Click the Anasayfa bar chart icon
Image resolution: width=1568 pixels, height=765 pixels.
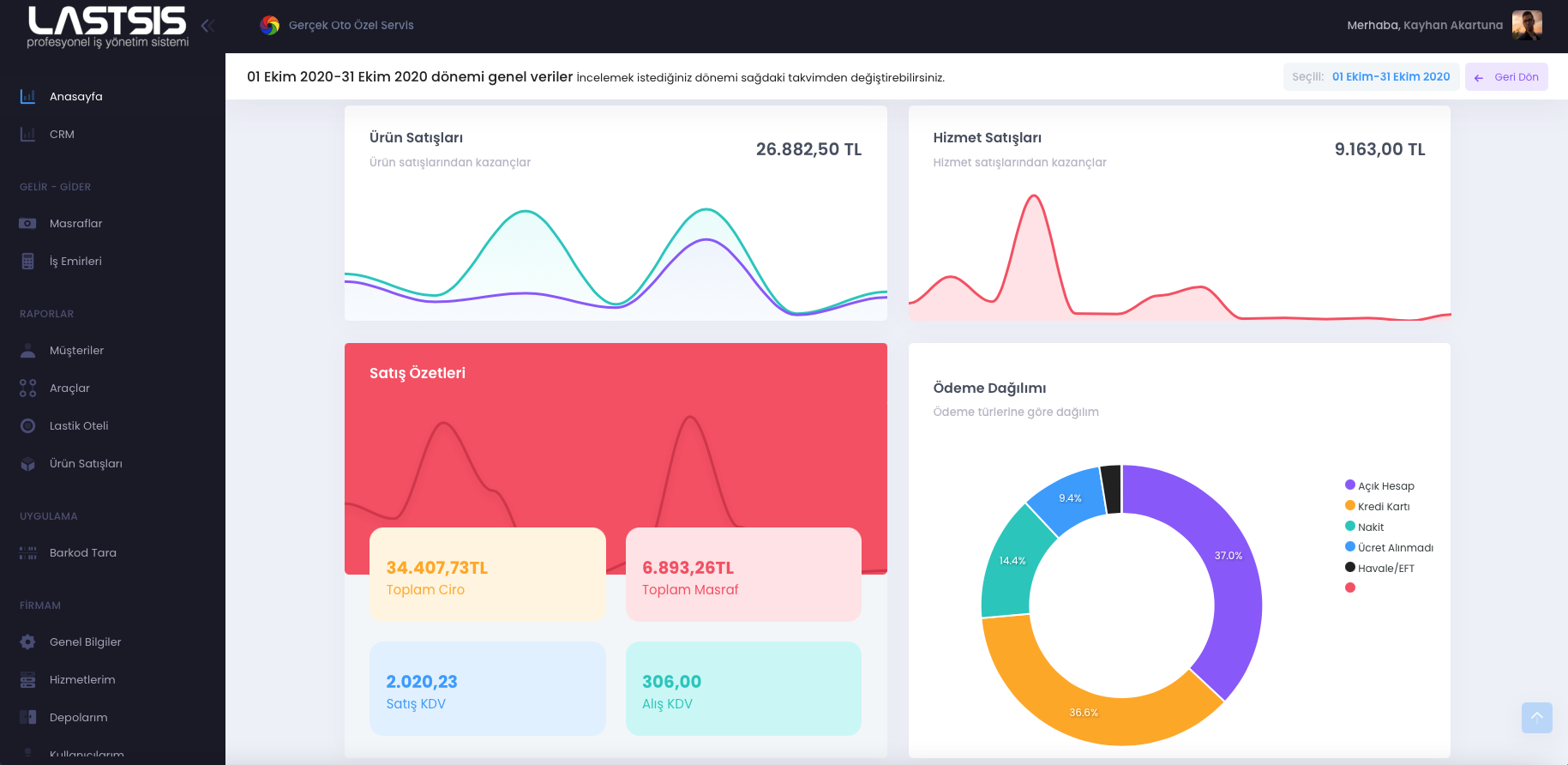coord(27,96)
